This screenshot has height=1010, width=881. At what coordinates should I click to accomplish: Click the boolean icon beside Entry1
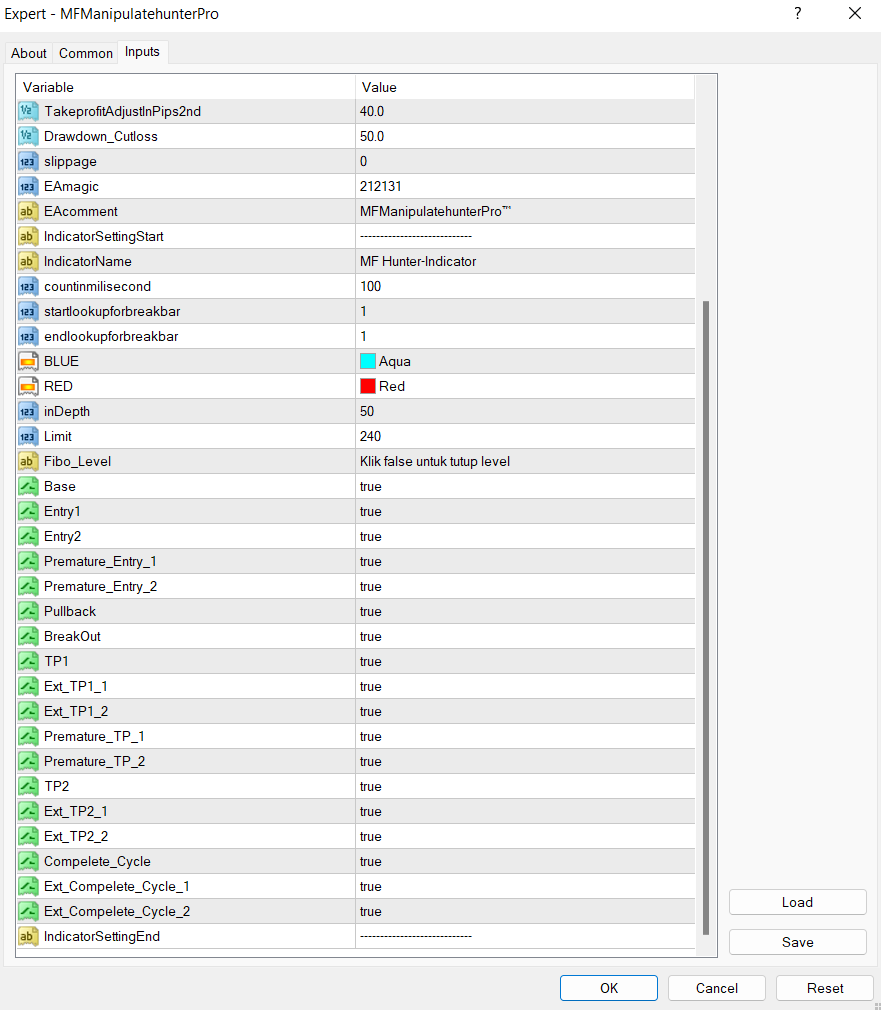click(28, 511)
